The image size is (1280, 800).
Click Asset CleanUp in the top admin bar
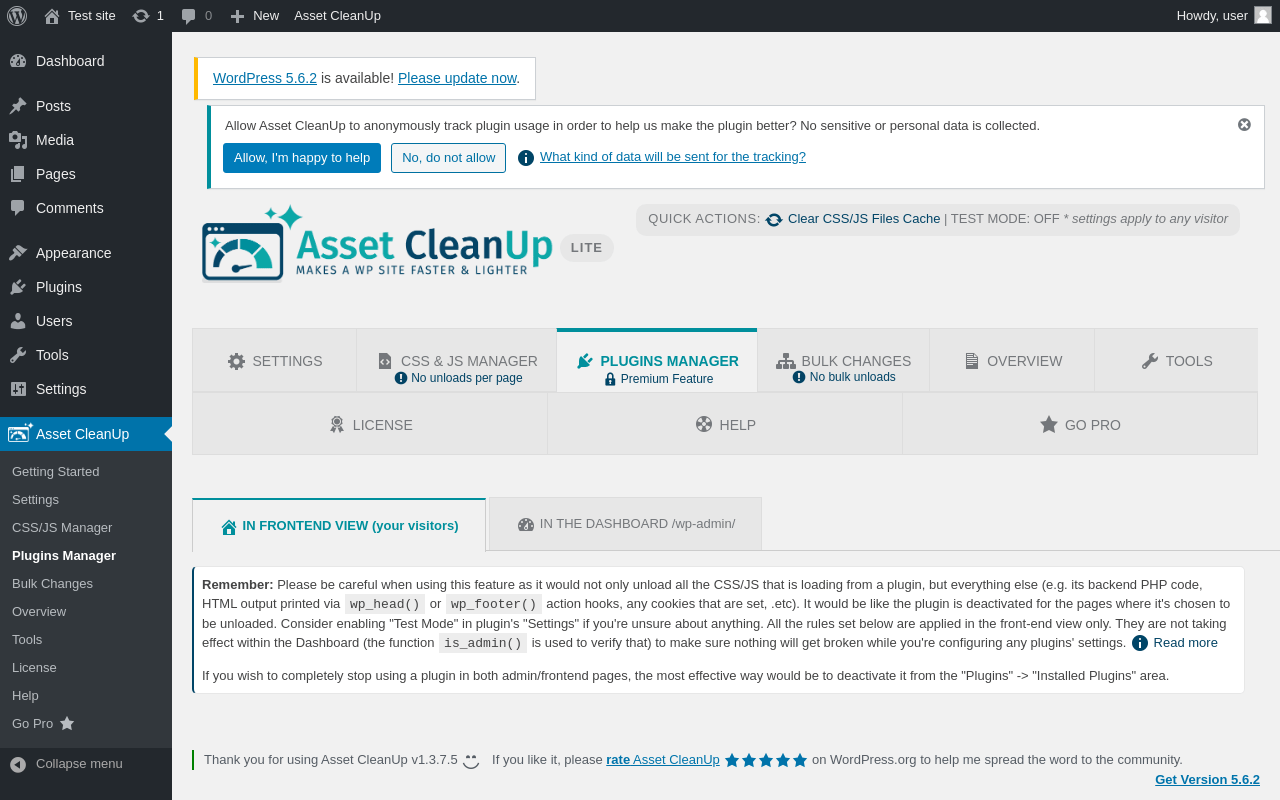click(x=337, y=16)
